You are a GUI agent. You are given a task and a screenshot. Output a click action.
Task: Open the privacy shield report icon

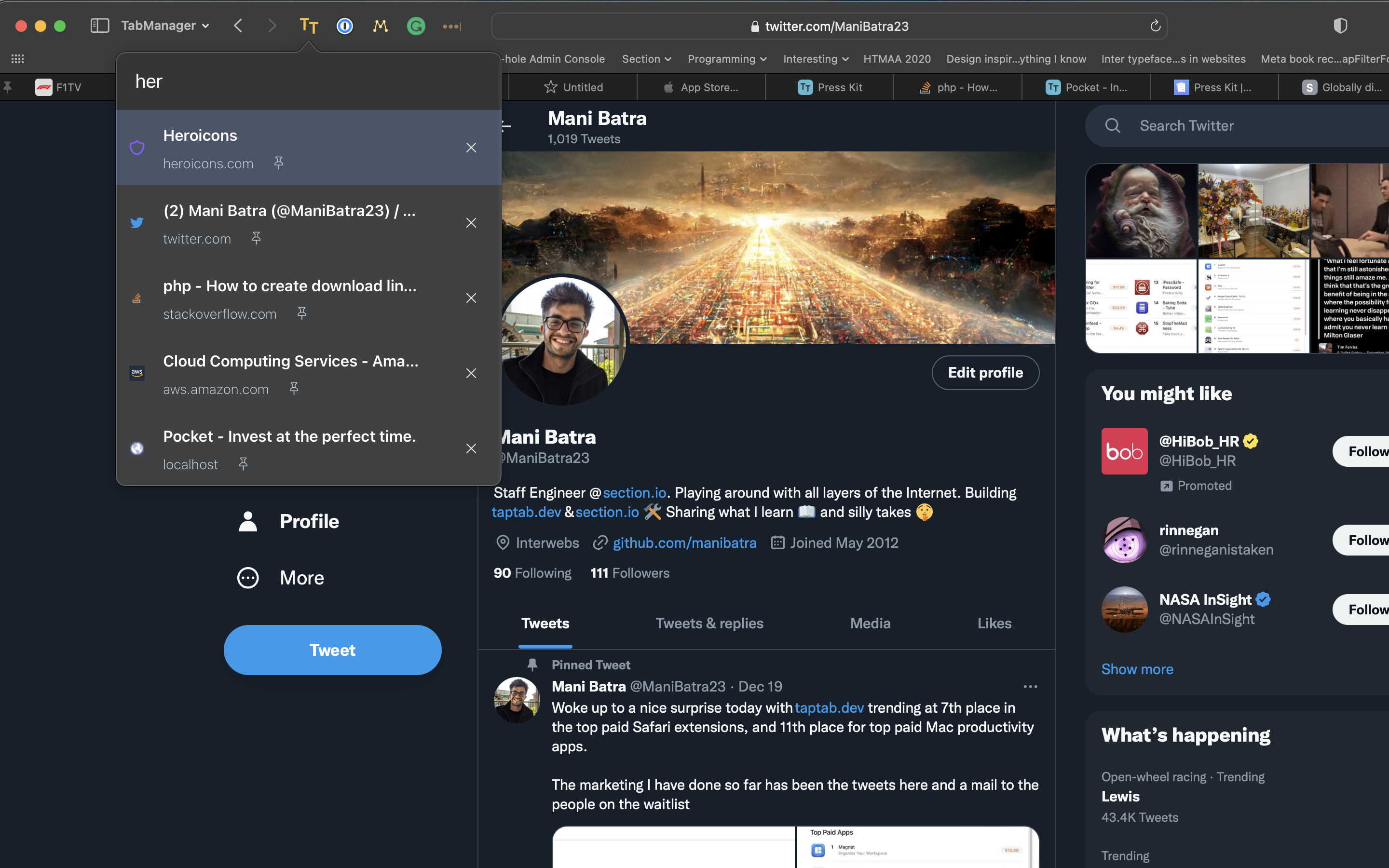[x=1340, y=26]
